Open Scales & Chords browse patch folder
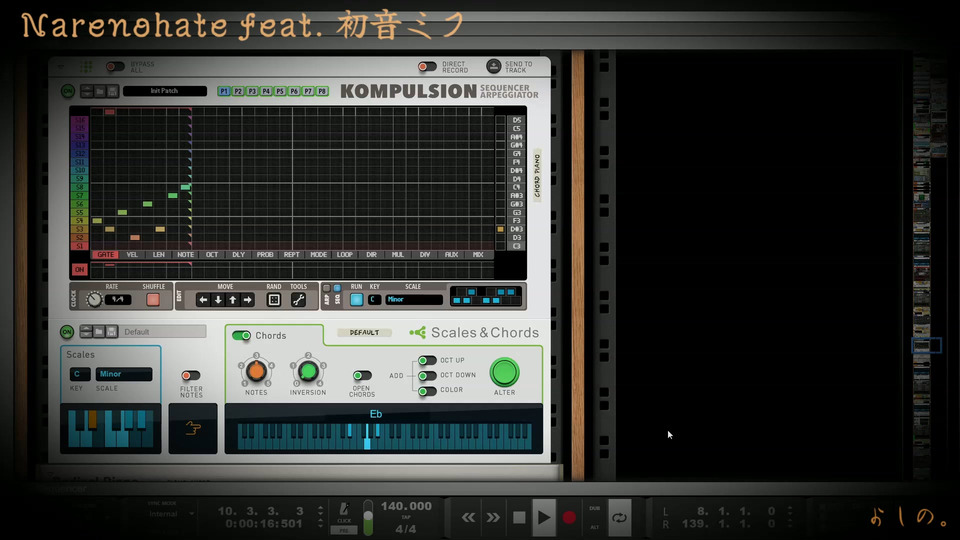Image resolution: width=960 pixels, height=540 pixels. 99,332
